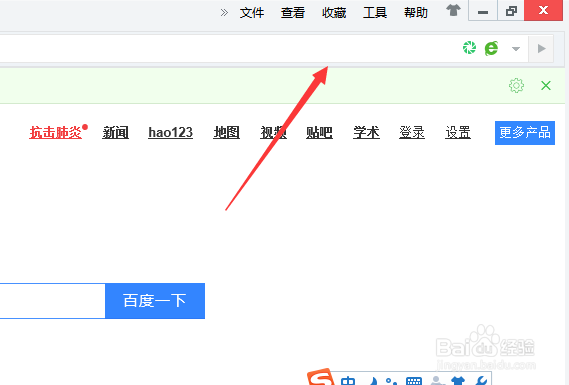The image size is (569, 385).
Task: Toggle the punctuation mode icon
Action: pos(391,381)
